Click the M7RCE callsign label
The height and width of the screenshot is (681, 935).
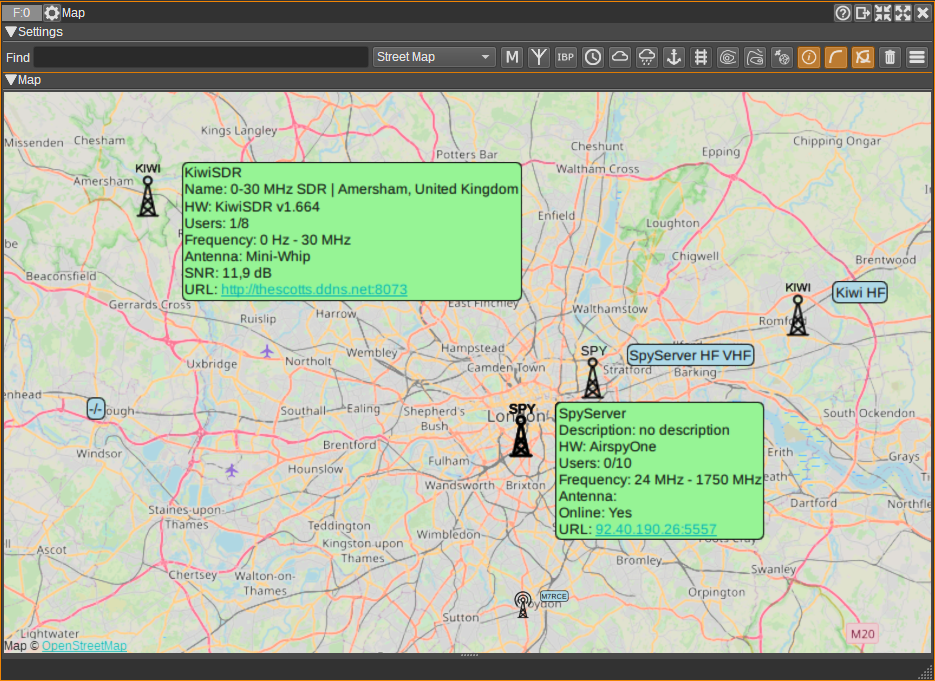tap(554, 596)
